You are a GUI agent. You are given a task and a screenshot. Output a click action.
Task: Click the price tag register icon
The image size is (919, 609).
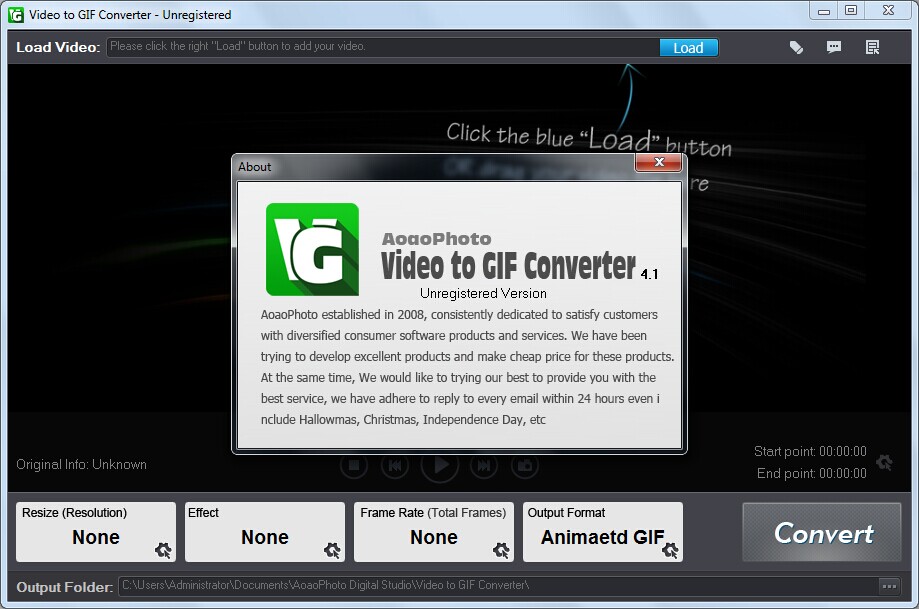coord(796,47)
